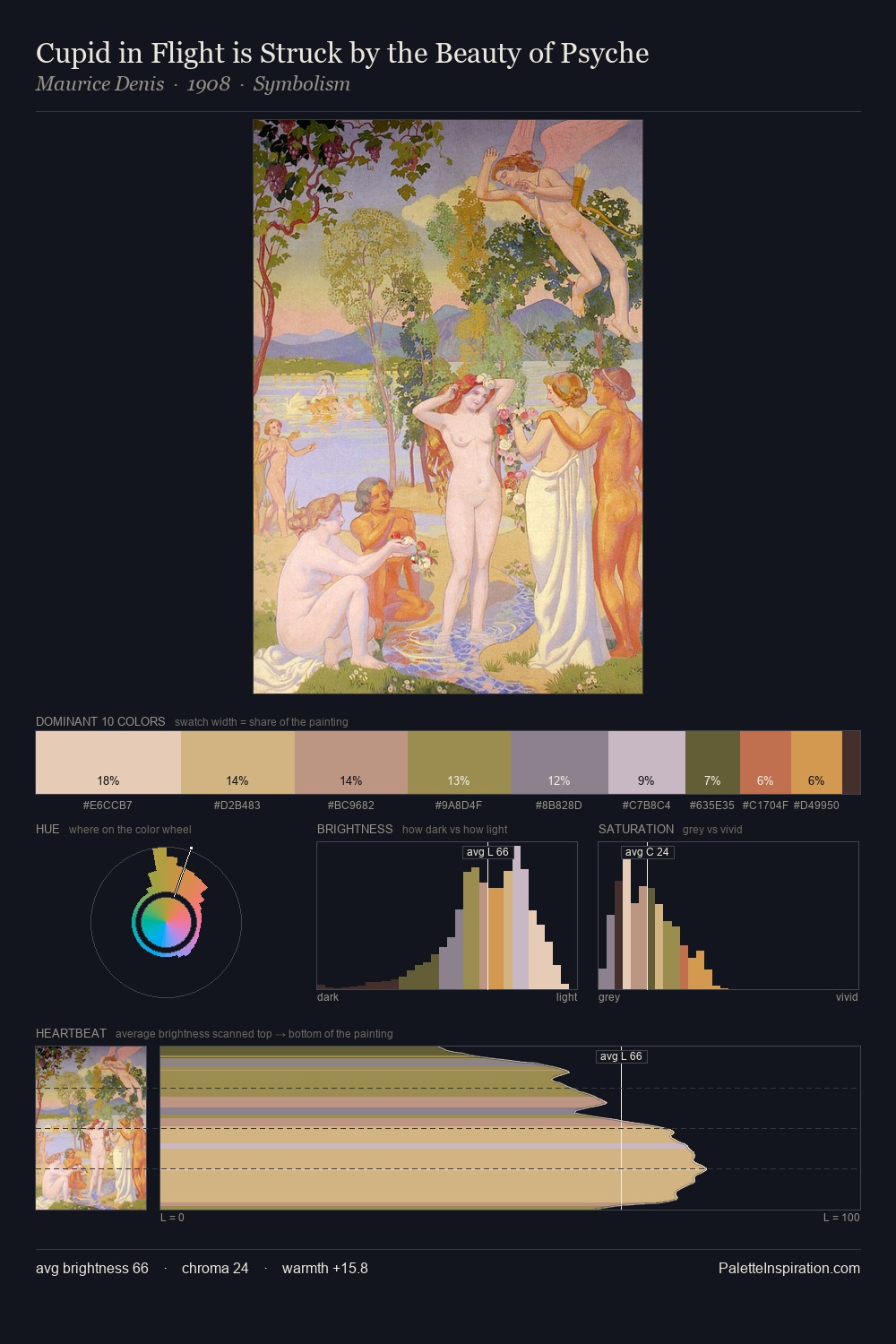This screenshot has height=1344, width=896.
Task: Pick the orange-ochre swatch above #D49950
Action: tap(816, 762)
